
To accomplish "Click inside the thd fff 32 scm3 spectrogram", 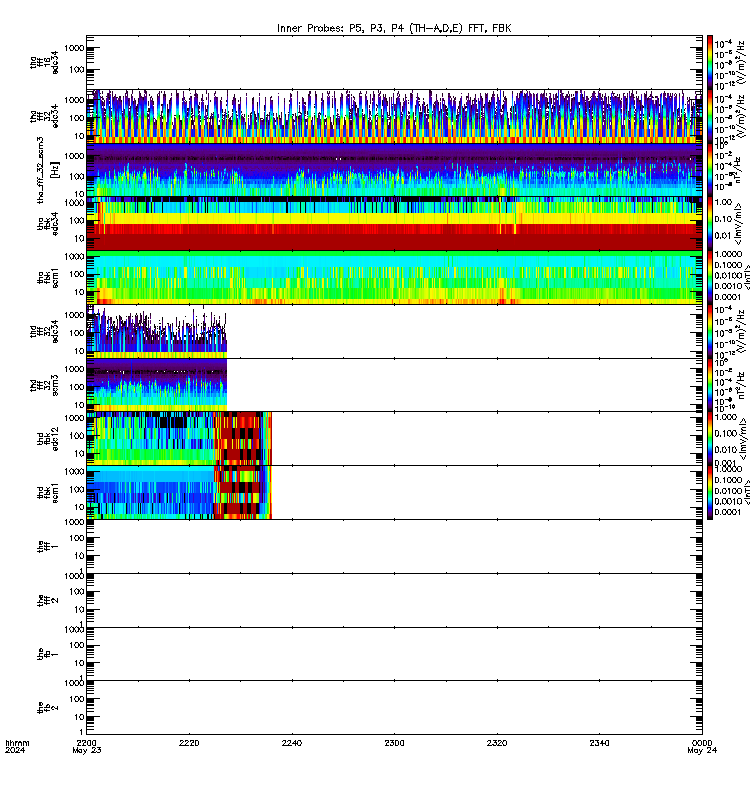I will pos(157,385).
